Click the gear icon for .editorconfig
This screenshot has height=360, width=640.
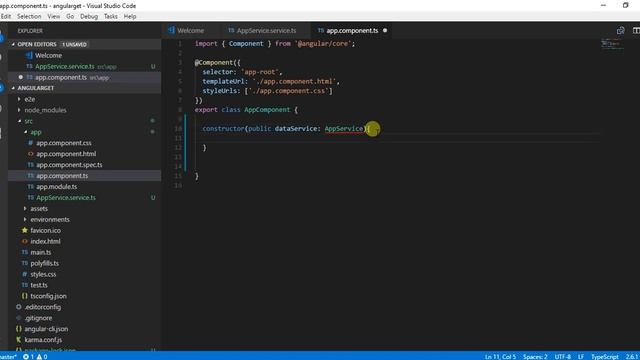coord(18,307)
